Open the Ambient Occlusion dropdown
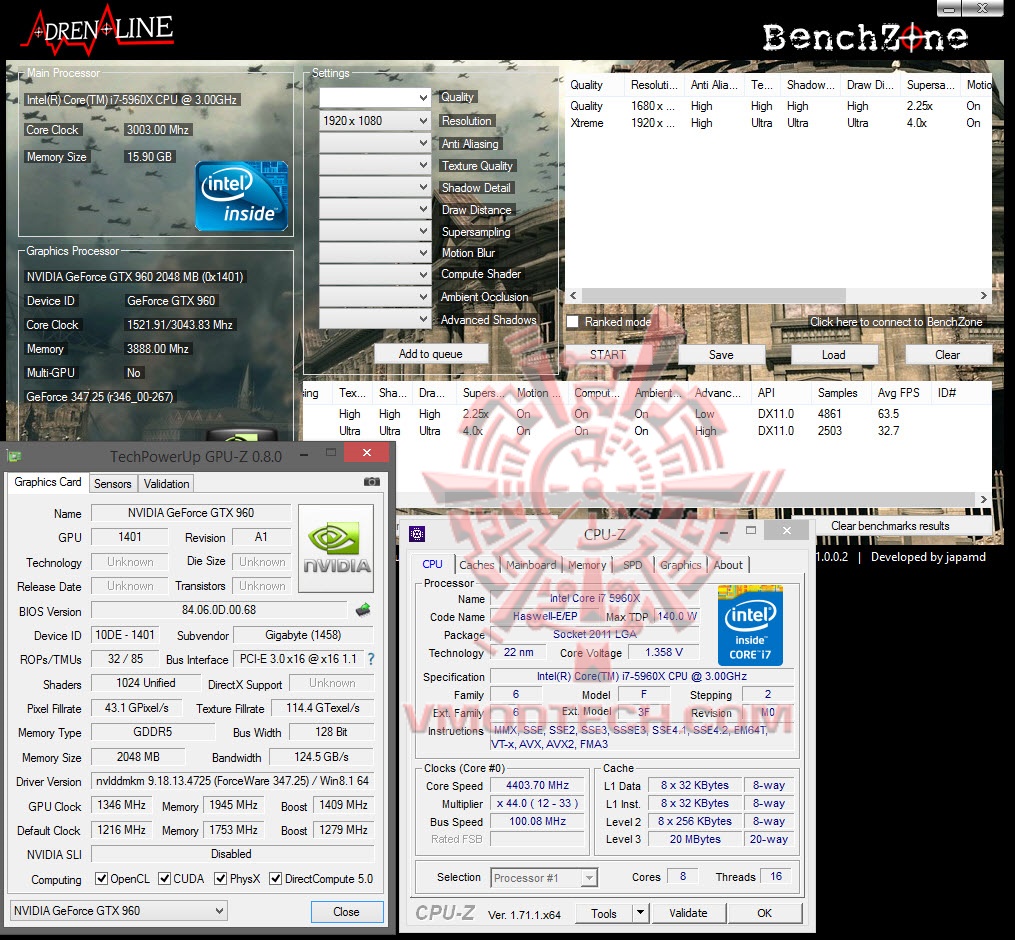Screen dimensions: 1015x940 tap(375, 297)
